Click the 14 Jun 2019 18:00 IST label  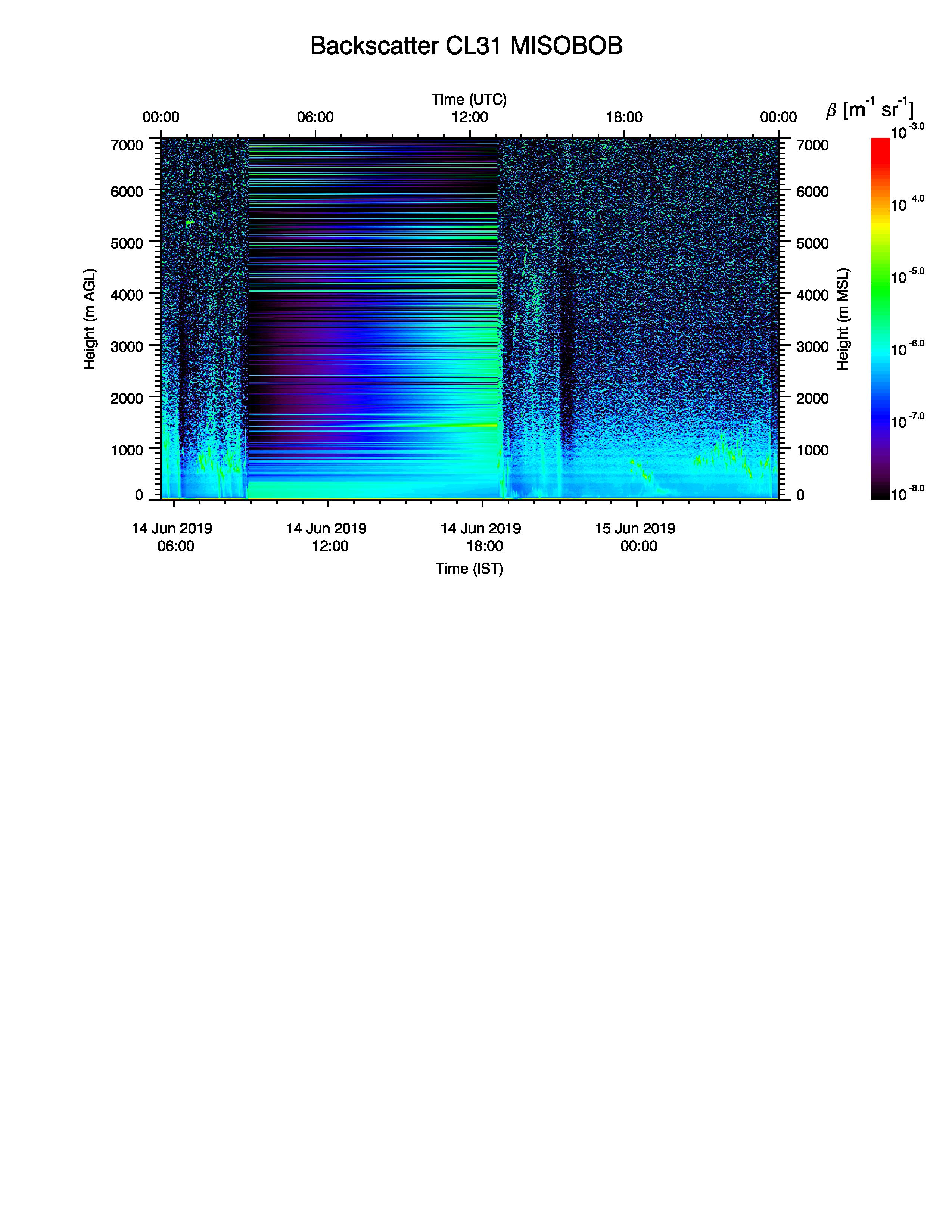point(480,538)
